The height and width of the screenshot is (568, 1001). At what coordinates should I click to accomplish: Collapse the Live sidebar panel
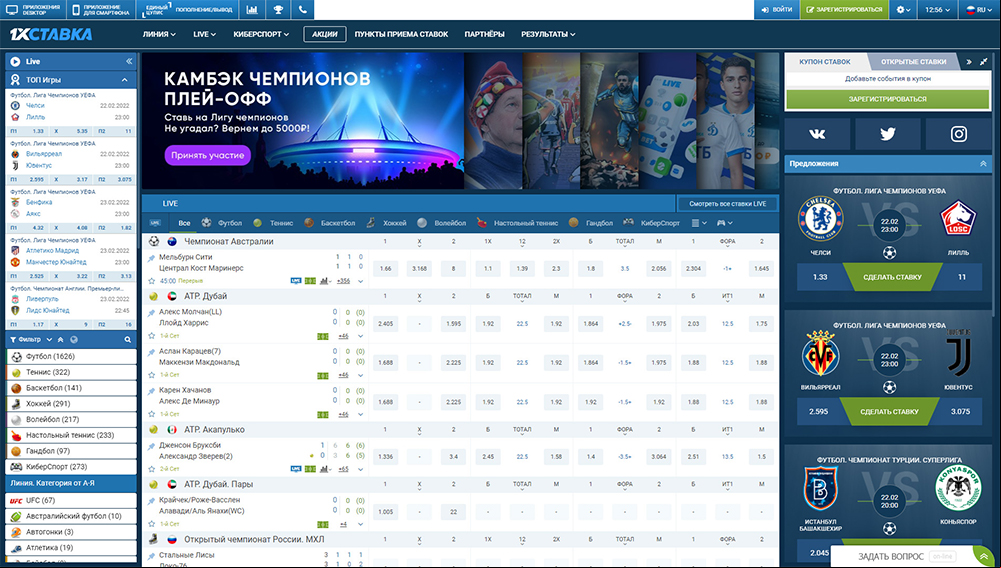[129, 61]
